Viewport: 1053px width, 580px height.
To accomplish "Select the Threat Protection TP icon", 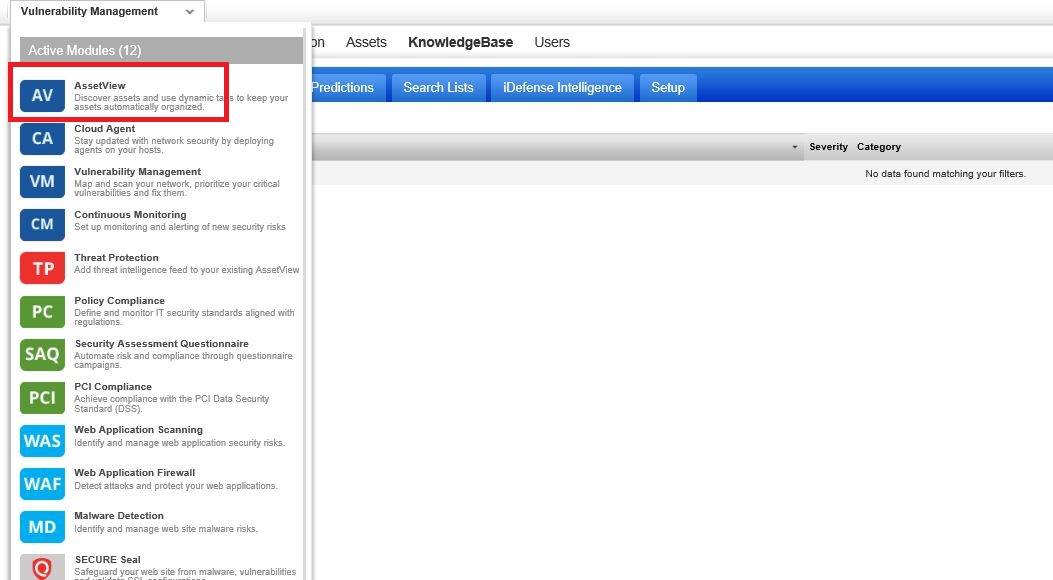I will pos(41,267).
